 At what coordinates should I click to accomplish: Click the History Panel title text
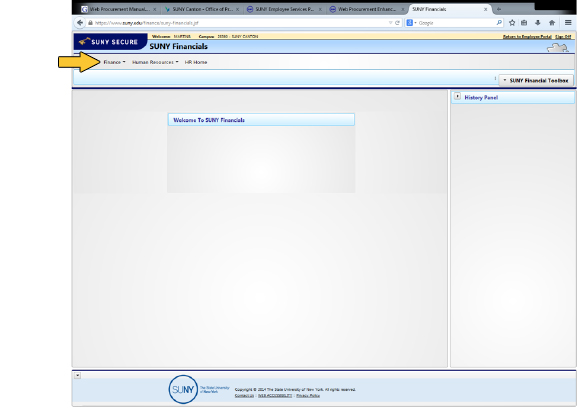[481, 97]
